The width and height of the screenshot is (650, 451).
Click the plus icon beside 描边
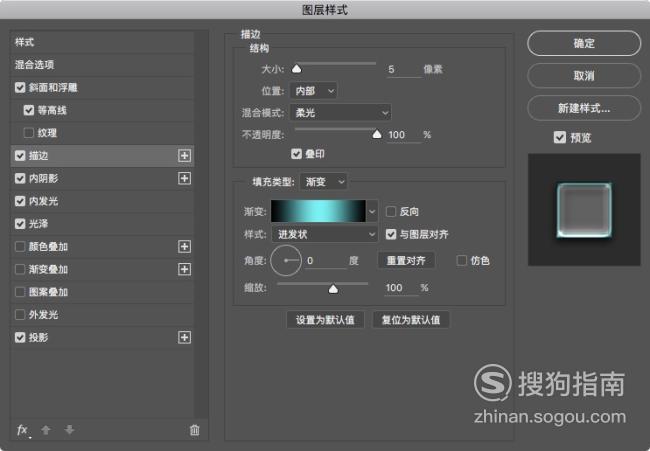click(184, 156)
